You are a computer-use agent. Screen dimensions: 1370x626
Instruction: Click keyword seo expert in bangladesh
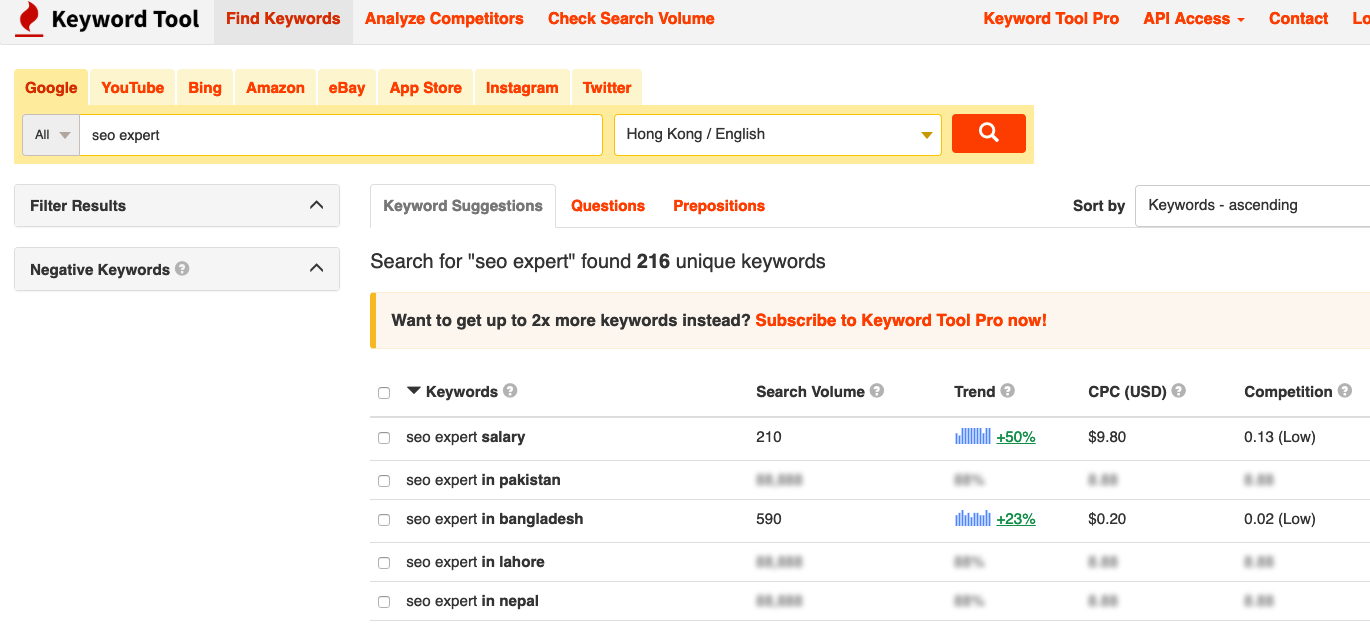tap(494, 519)
